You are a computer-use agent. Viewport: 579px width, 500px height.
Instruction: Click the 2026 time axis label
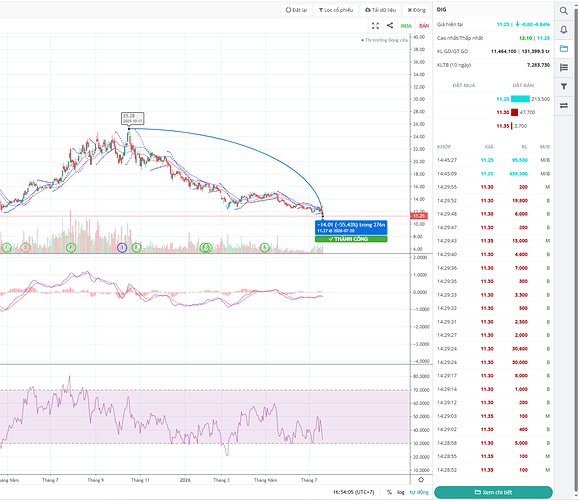(185, 480)
